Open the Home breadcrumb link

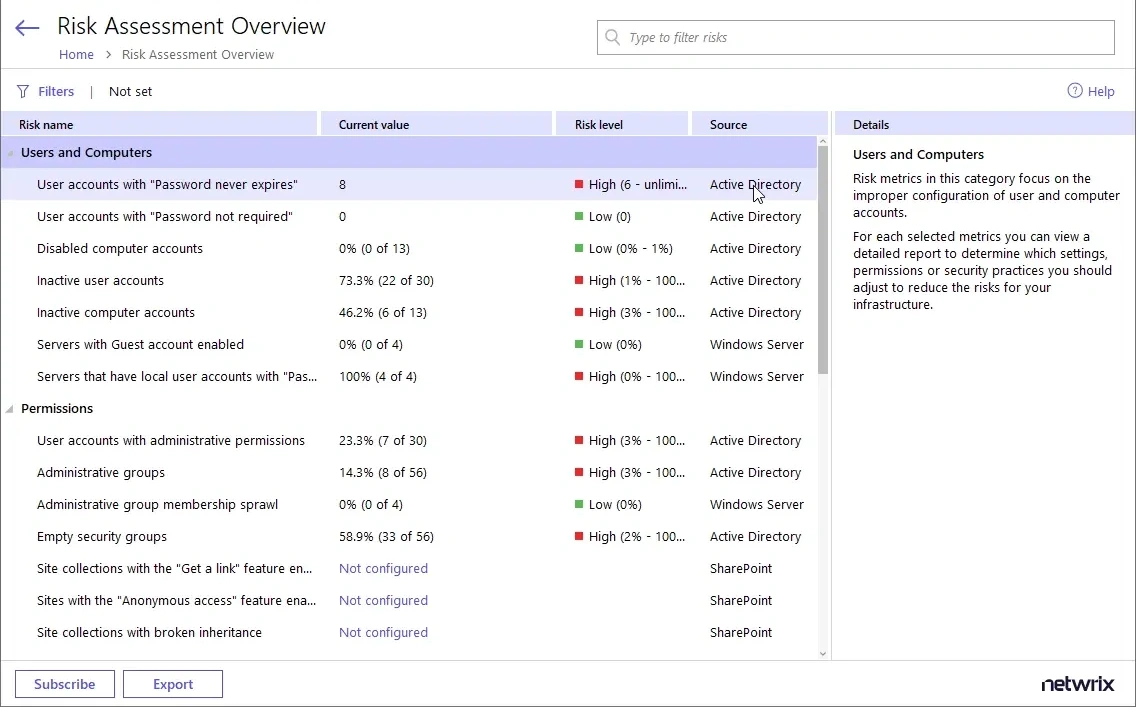(x=76, y=55)
